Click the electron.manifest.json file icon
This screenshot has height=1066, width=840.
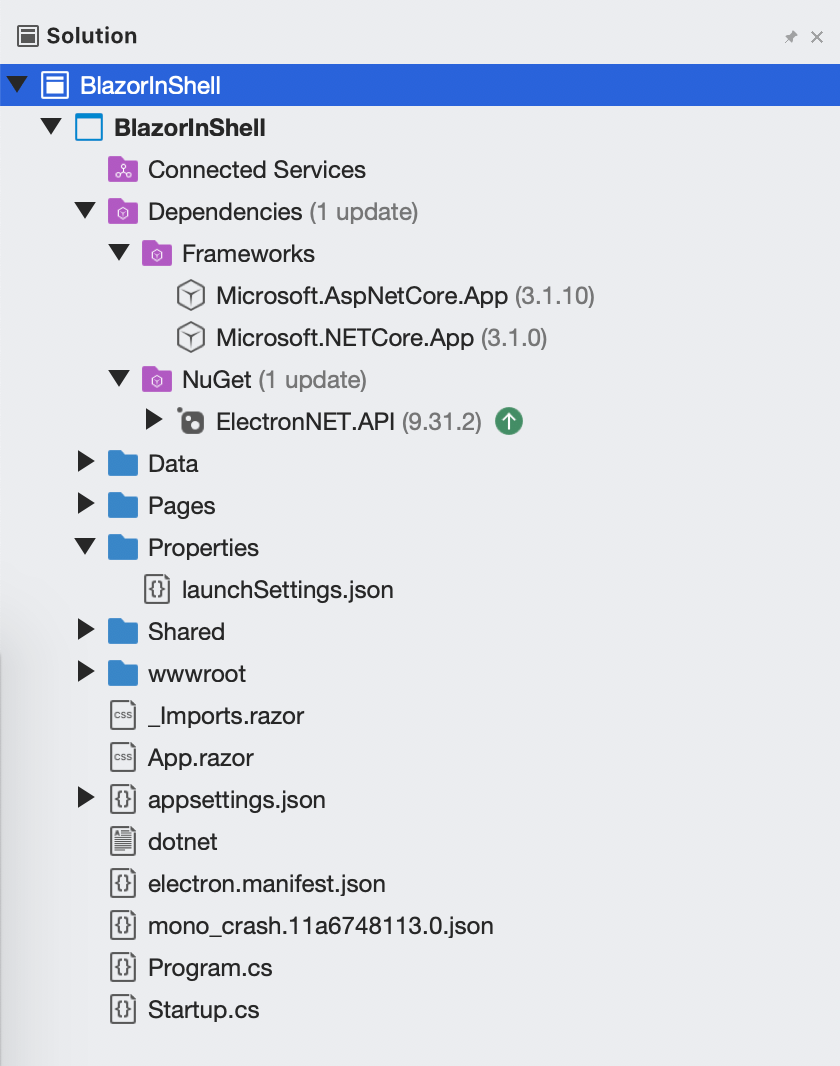(x=123, y=884)
